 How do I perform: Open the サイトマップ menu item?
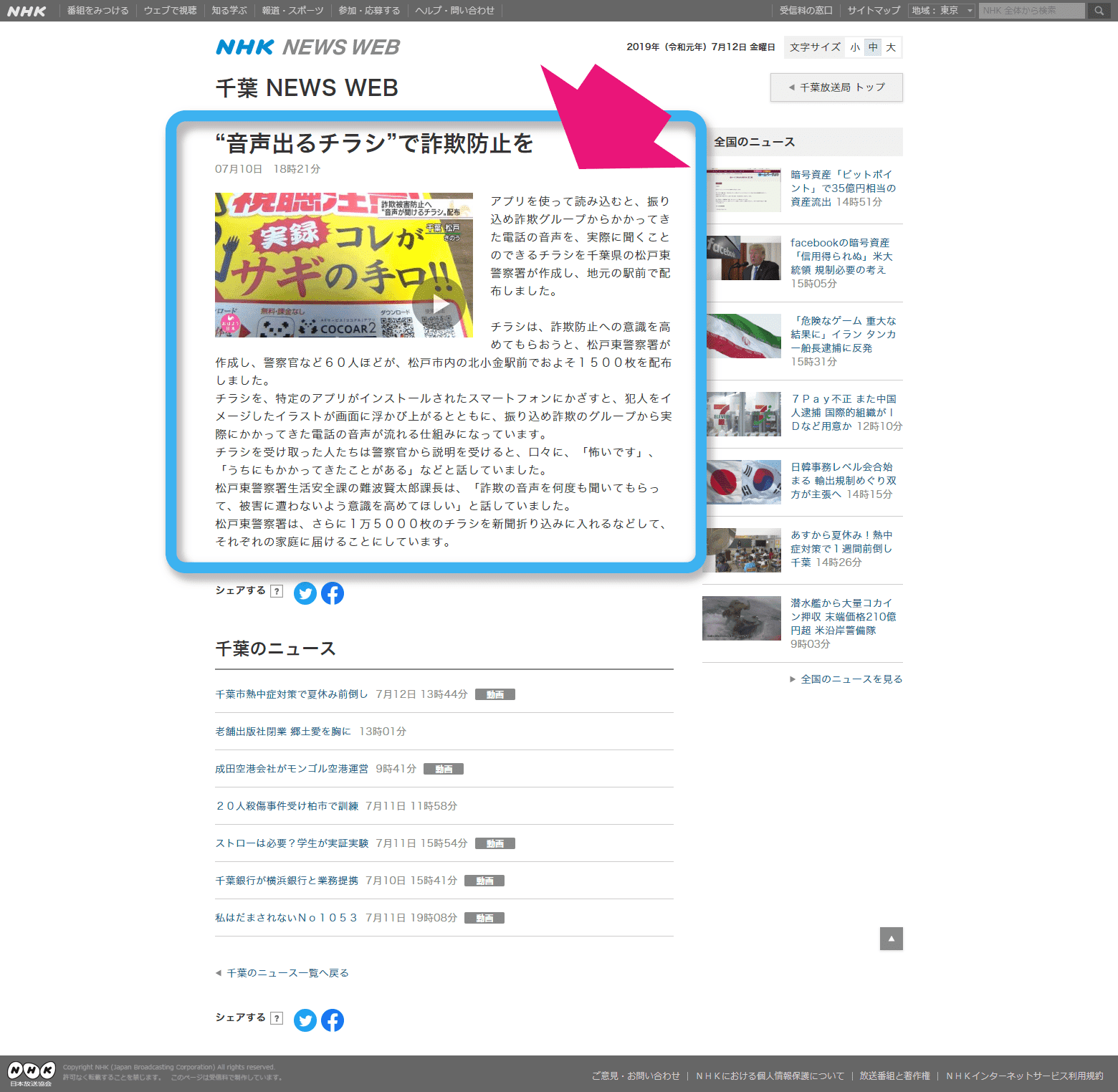874,11
